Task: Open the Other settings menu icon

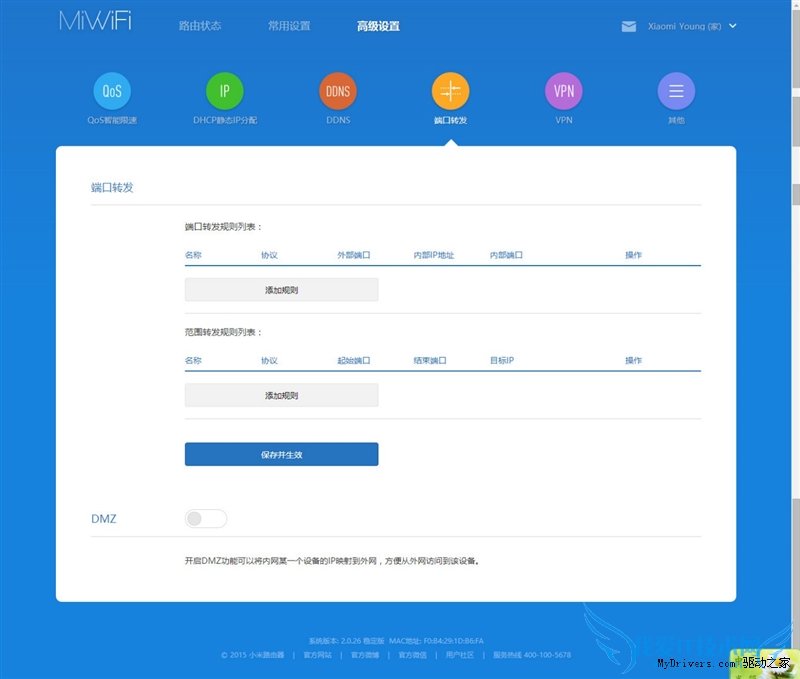Action: [x=677, y=91]
